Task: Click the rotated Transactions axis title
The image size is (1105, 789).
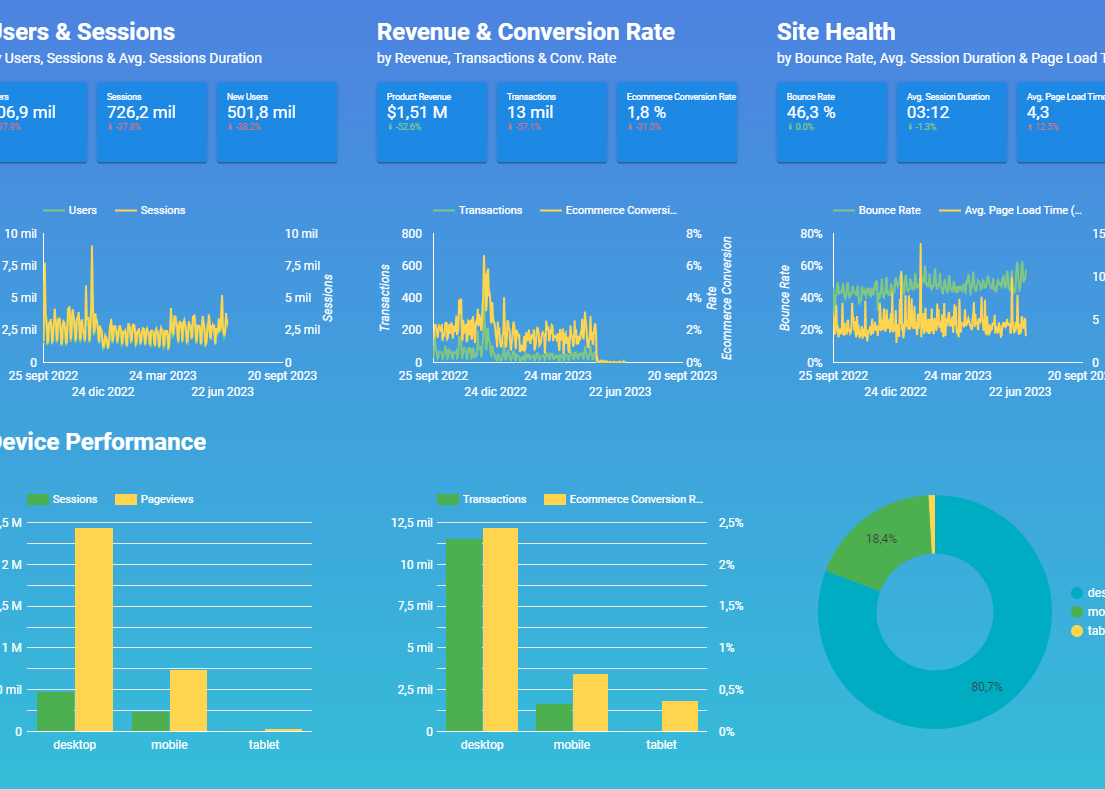Action: 385,297
